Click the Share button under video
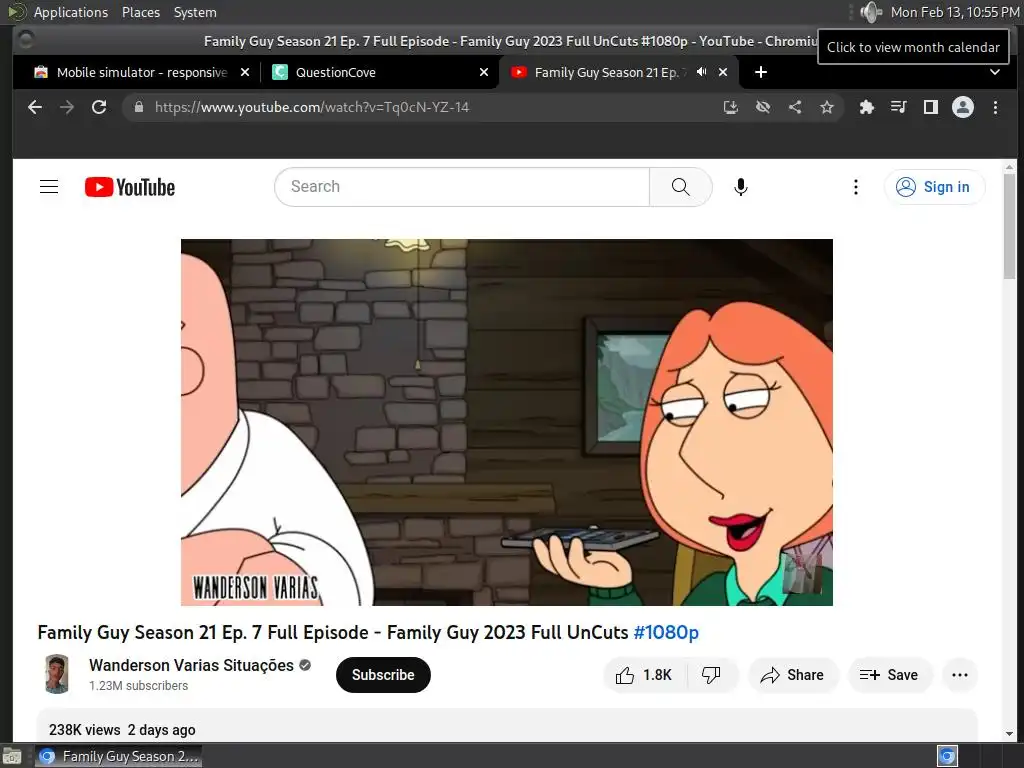The height and width of the screenshot is (768, 1024). (x=793, y=675)
